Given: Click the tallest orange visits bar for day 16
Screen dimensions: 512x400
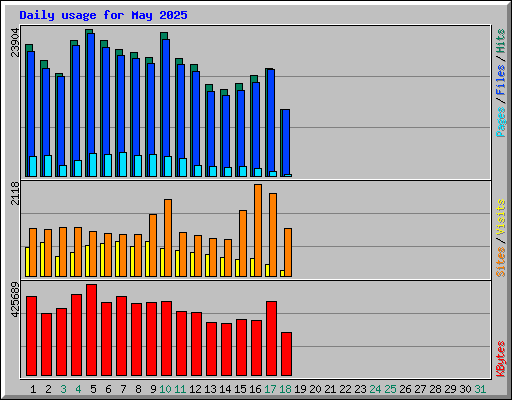Looking at the screenshot, I should 258,230.
